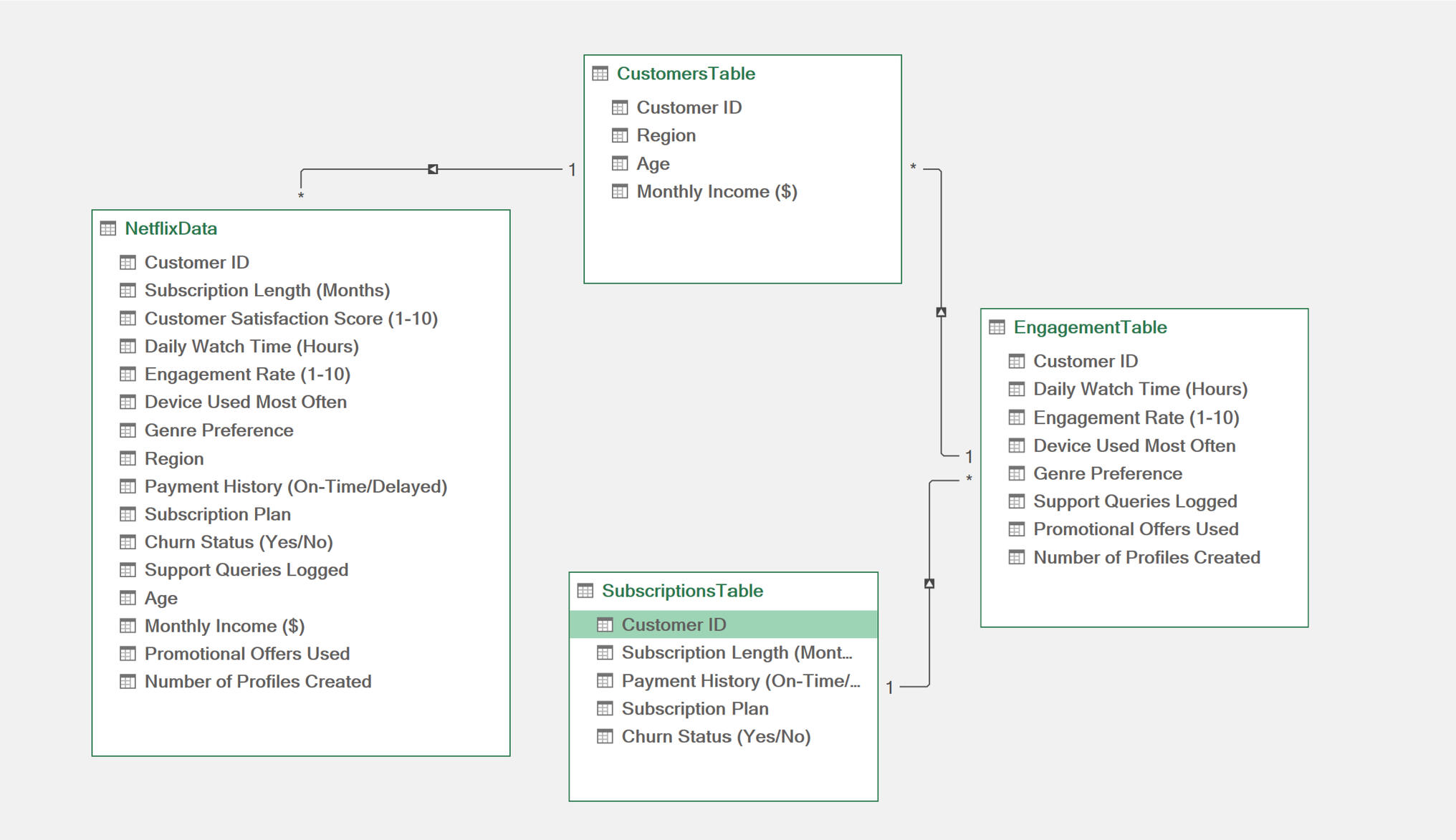This screenshot has height=840, width=1456.
Task: Click the column icon beside Monthly Income in CustomersTable
Action: (620, 191)
